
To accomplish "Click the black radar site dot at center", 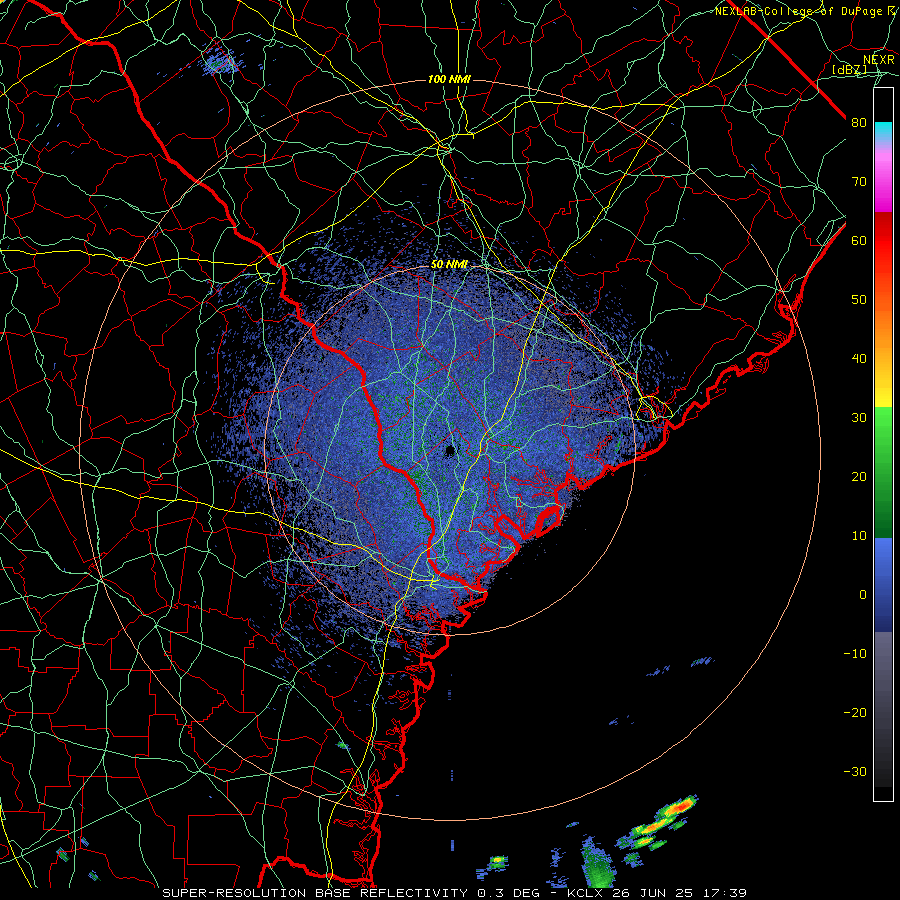I will coord(449,451).
